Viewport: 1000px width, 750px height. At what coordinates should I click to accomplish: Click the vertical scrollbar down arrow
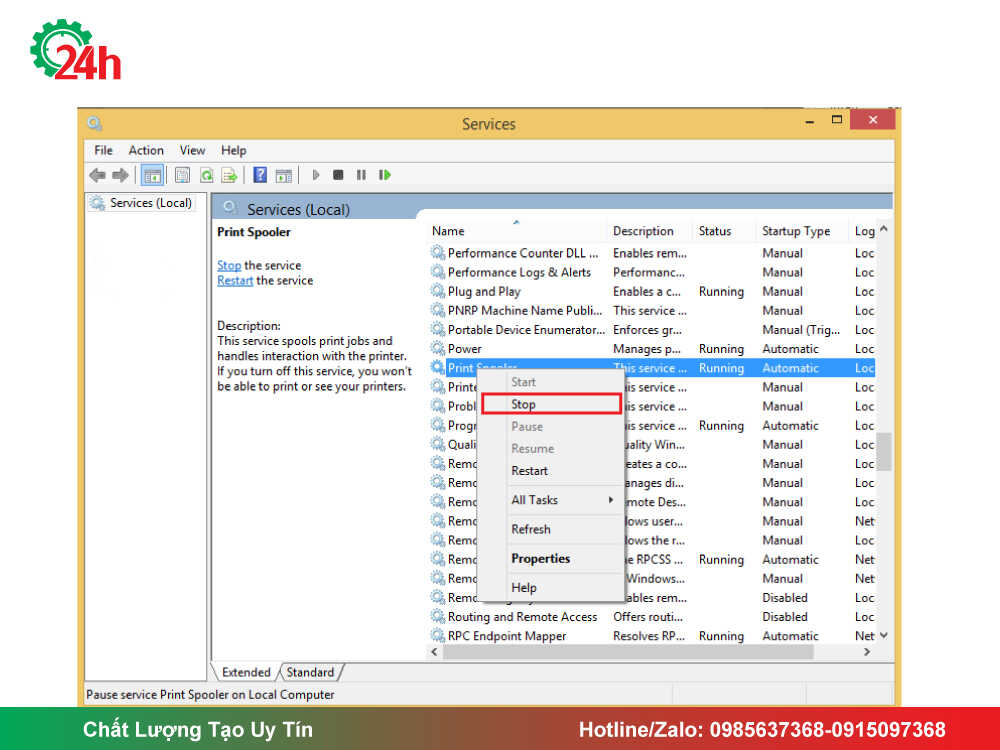point(884,635)
